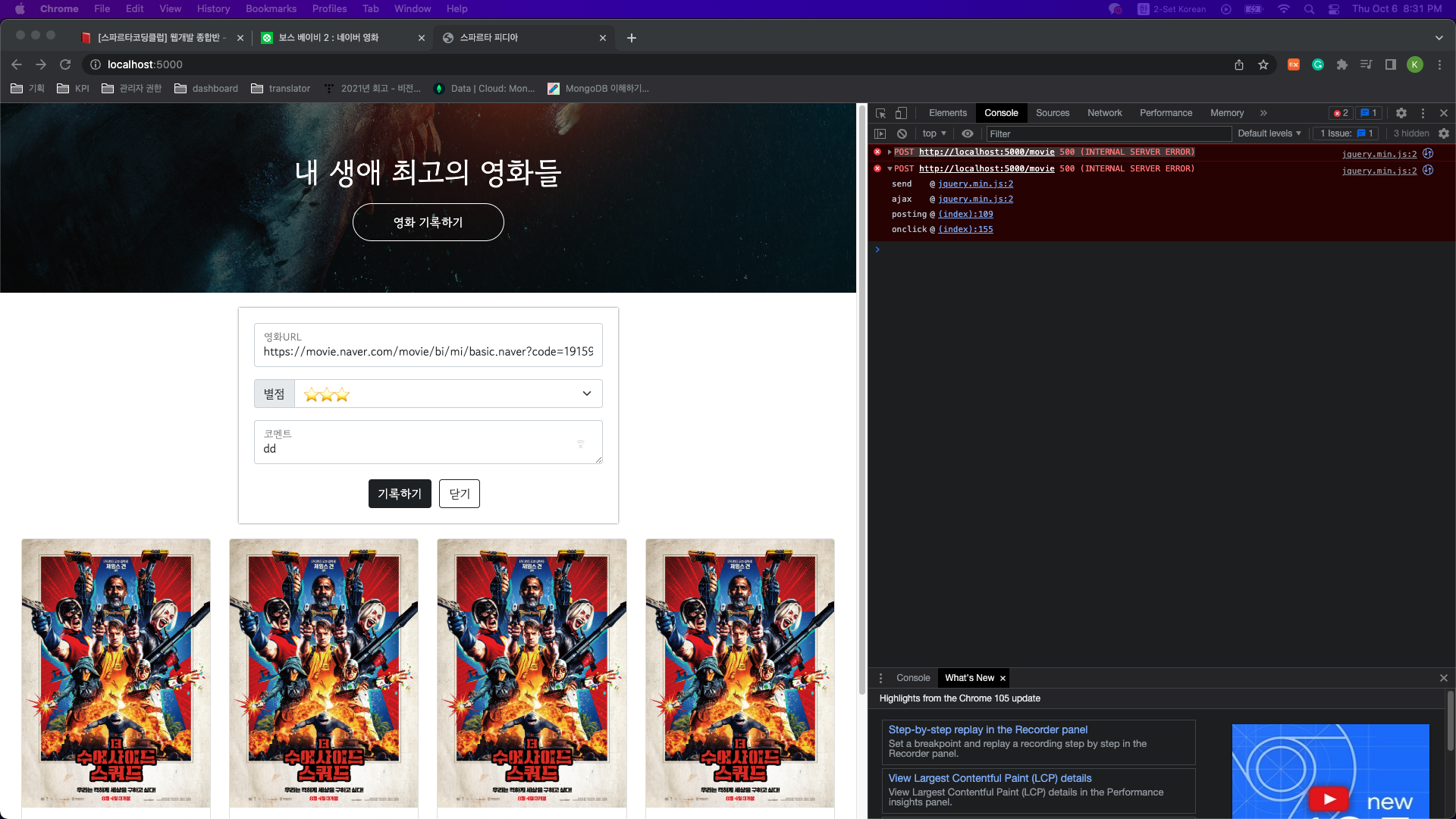
Task: Open drawer three-dot menu beside Console
Action: click(x=880, y=679)
